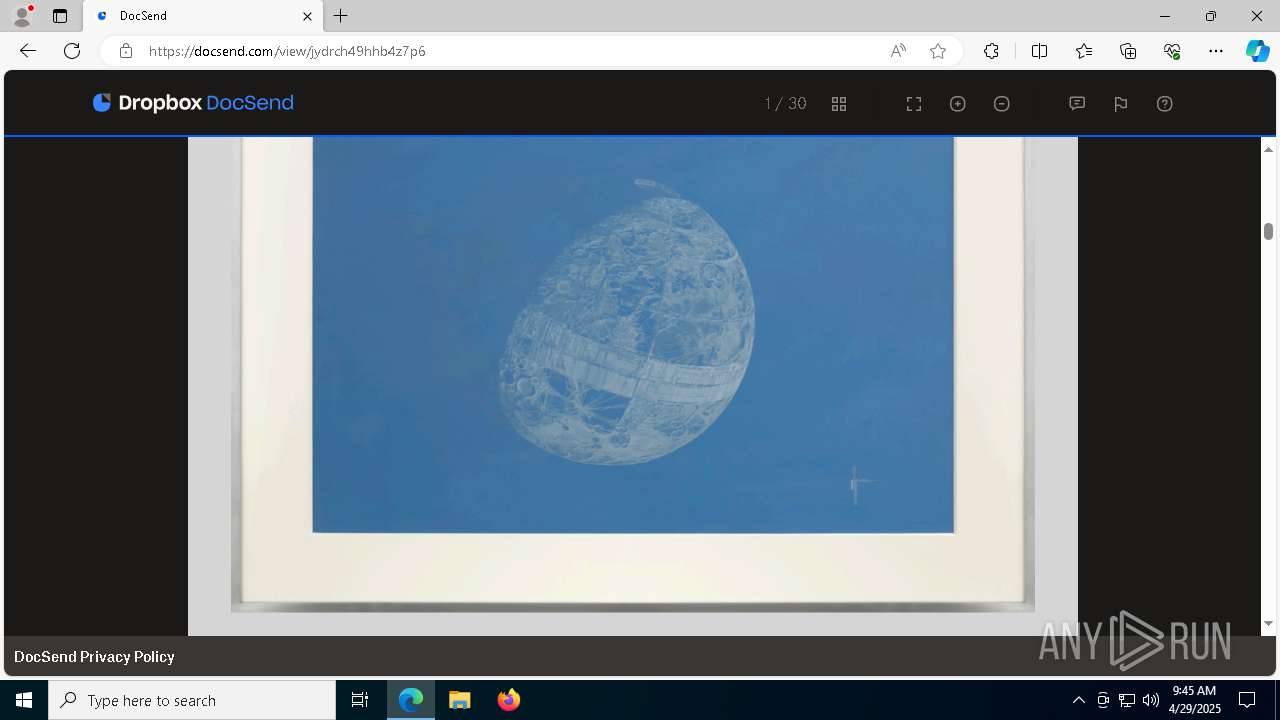The width and height of the screenshot is (1280, 720).
Task: Open the tab actions menu
Action: click(60, 16)
